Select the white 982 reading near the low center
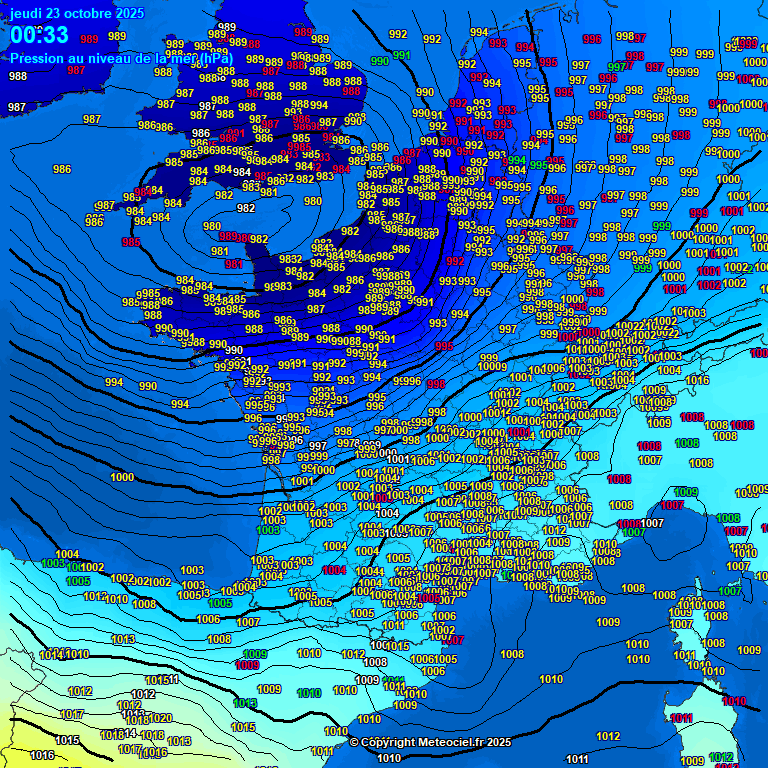Viewport: 768px width, 768px height. point(246,208)
